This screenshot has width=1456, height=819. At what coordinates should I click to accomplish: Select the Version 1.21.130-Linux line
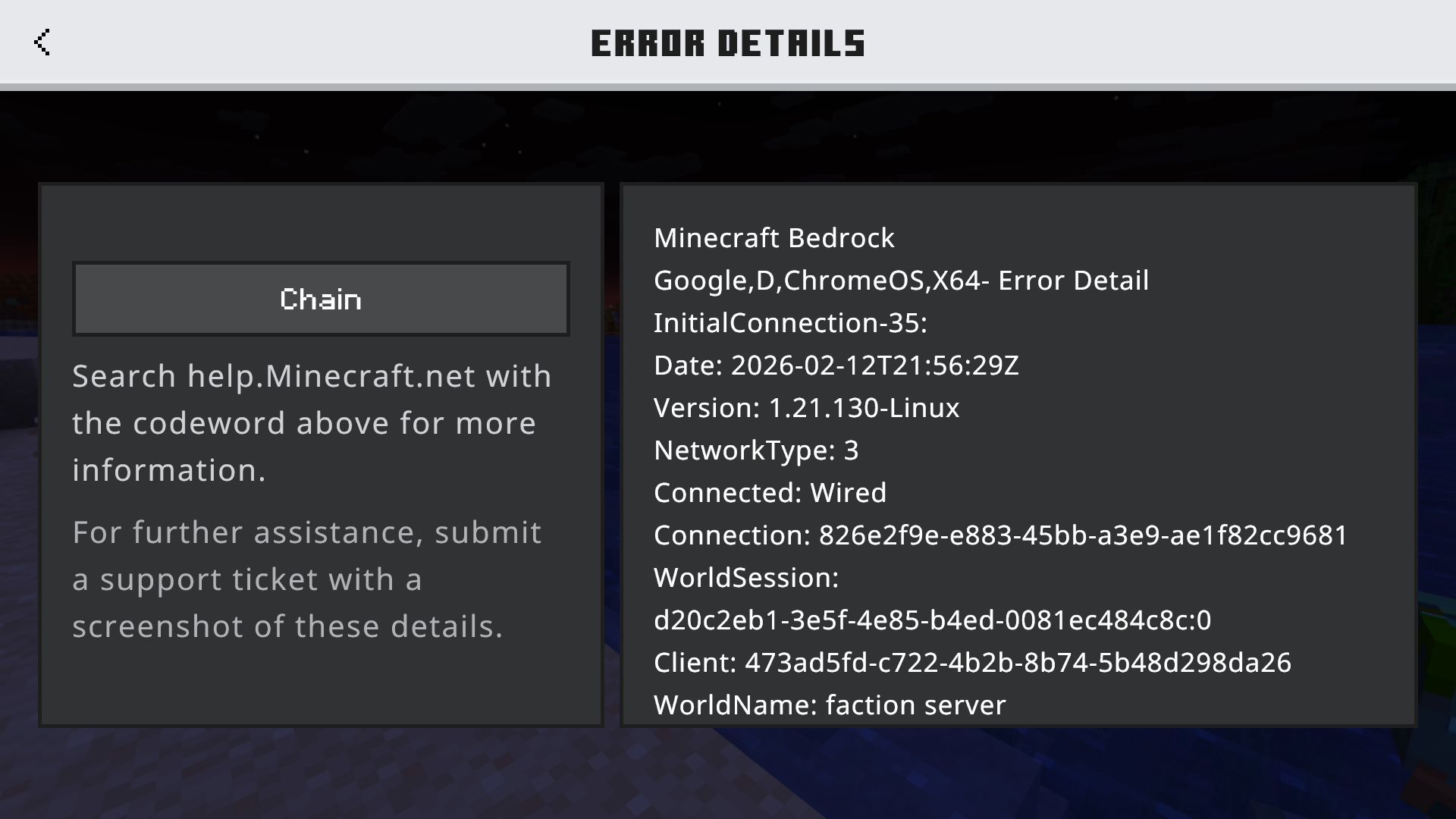tap(806, 408)
